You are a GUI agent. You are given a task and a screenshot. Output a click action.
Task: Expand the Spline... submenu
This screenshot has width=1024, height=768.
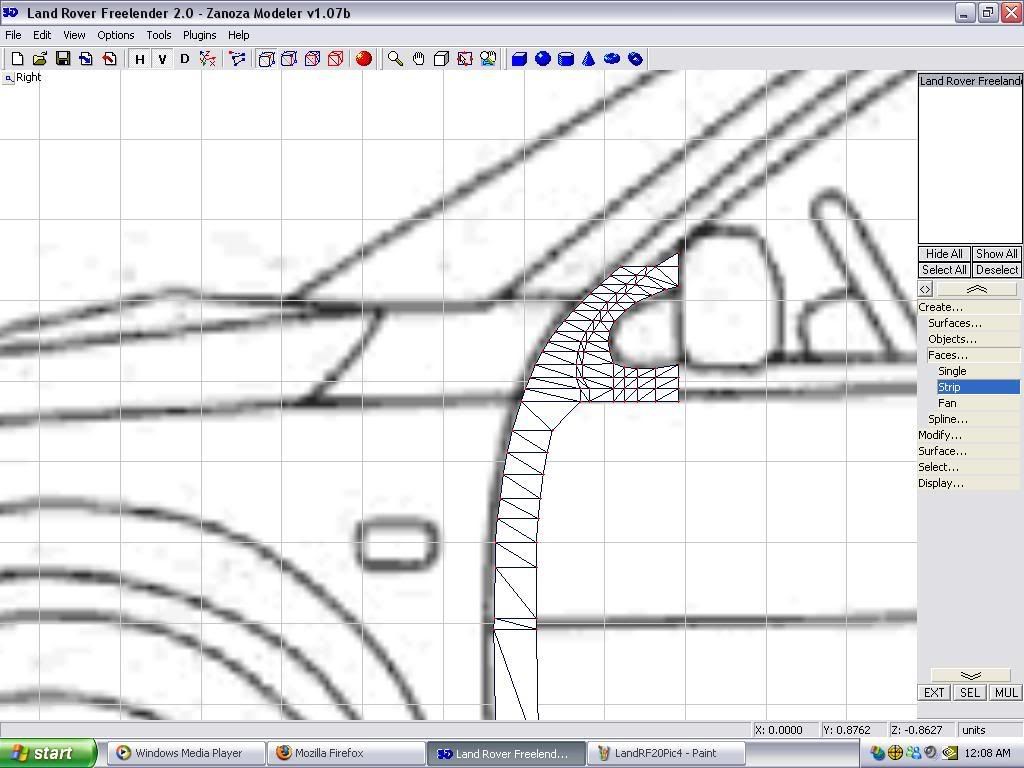947,419
